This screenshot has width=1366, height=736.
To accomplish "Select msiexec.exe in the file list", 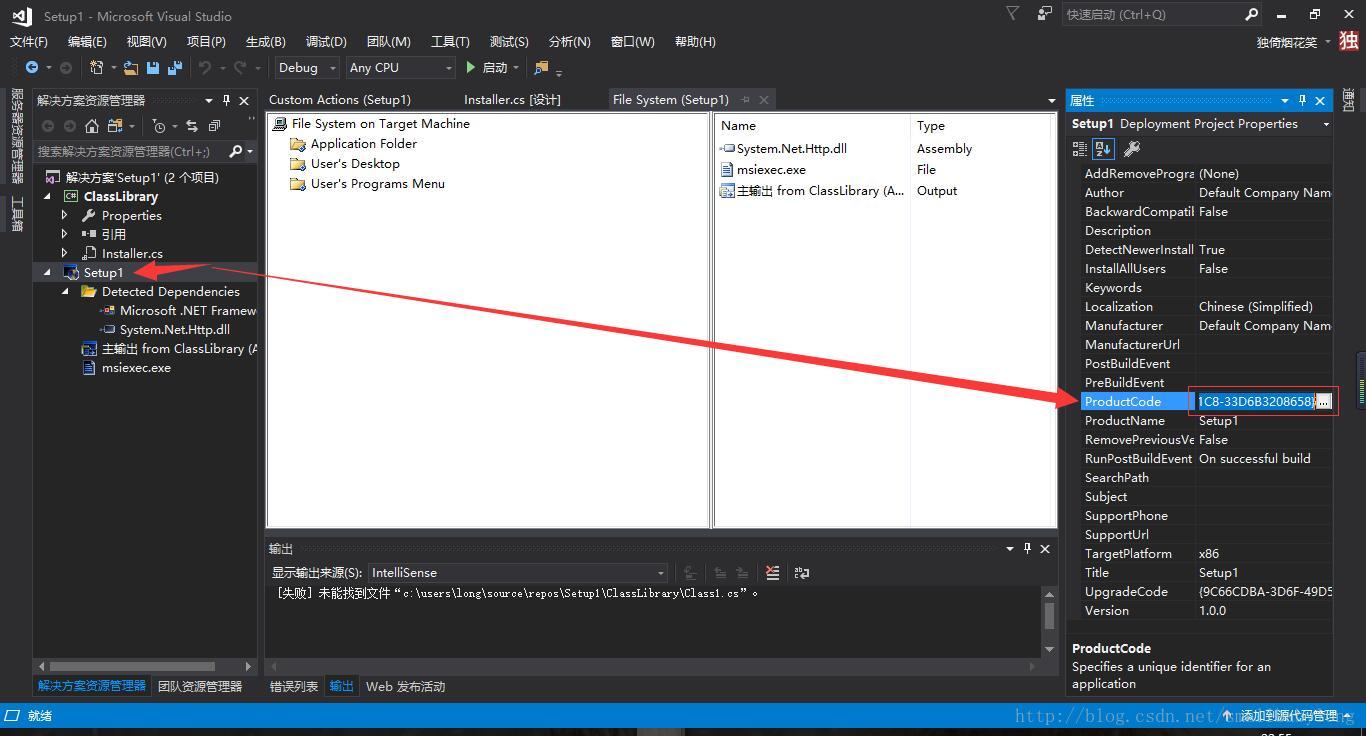I will [771, 169].
